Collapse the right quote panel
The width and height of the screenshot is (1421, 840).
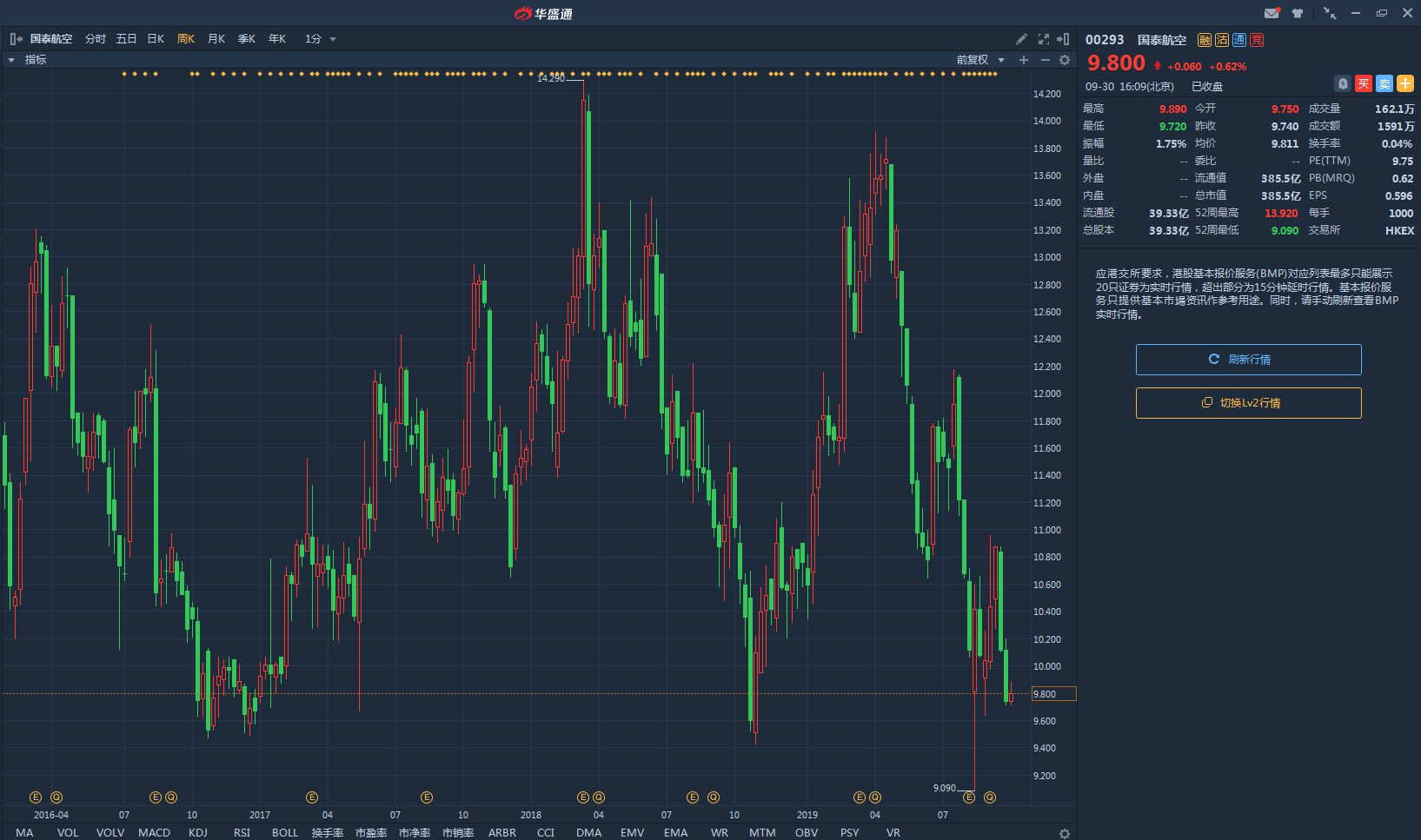point(1063,39)
